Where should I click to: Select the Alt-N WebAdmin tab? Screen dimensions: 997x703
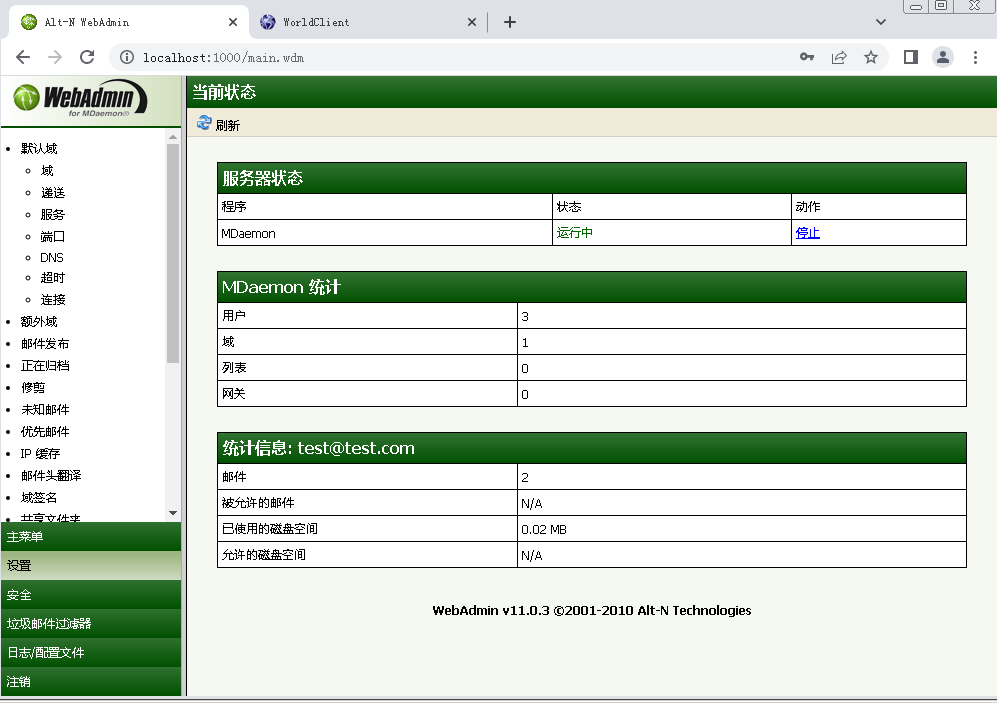[130, 22]
